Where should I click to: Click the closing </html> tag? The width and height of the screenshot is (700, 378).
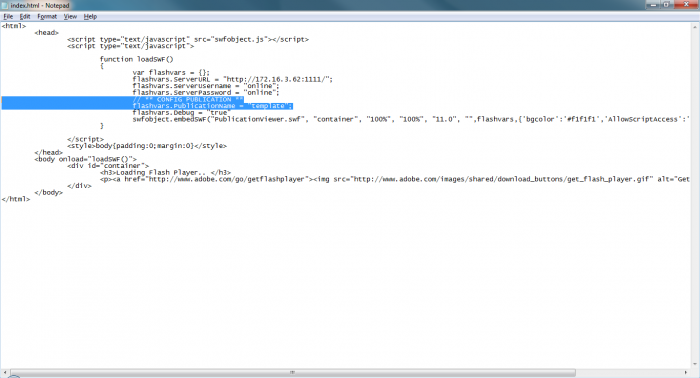pyautogui.click(x=16, y=199)
